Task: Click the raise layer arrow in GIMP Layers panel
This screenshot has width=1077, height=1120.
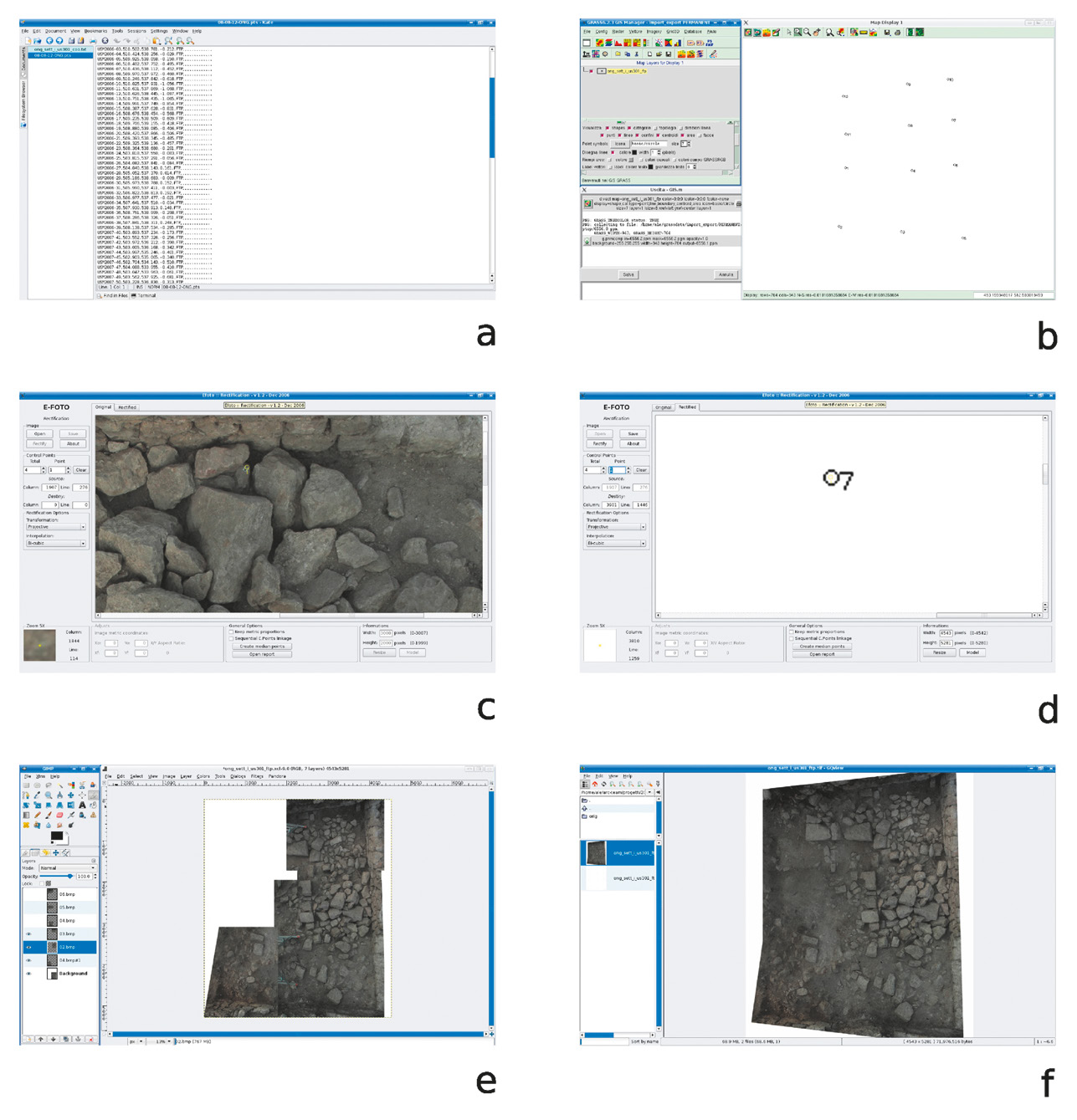Action: point(41,1039)
